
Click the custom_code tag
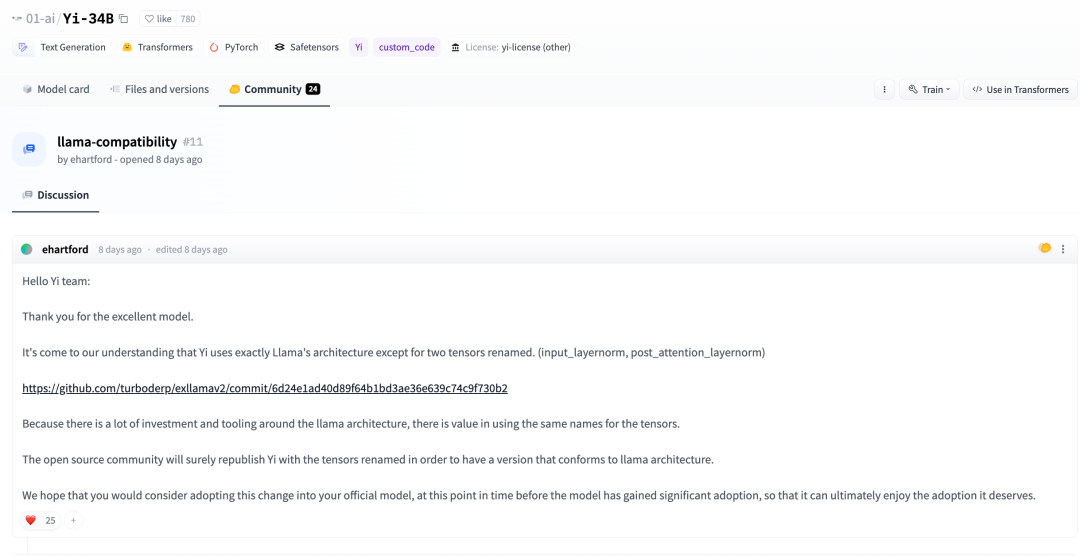[x=406, y=47]
